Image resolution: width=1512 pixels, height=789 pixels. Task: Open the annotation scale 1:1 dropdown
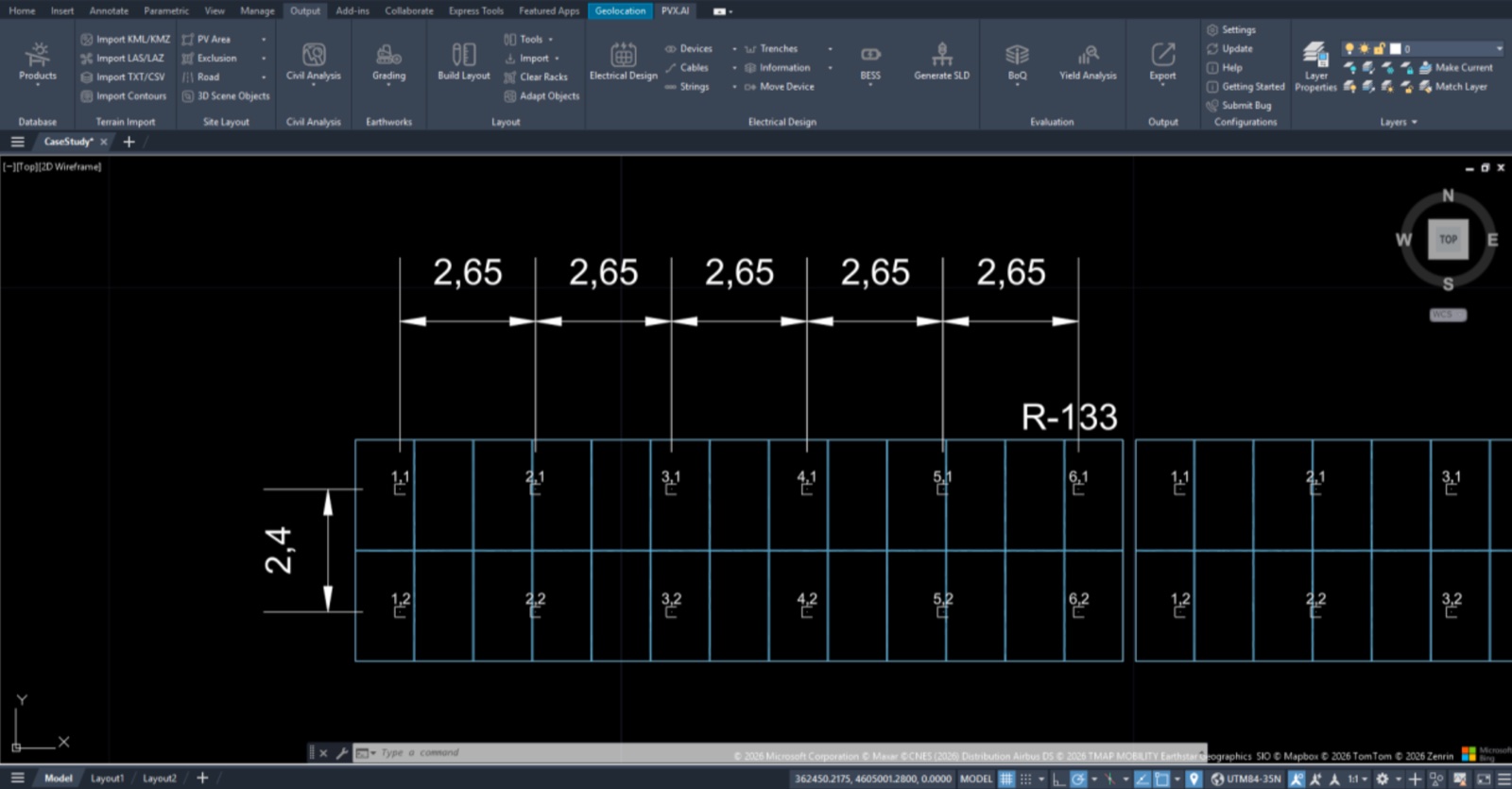pos(1356,779)
